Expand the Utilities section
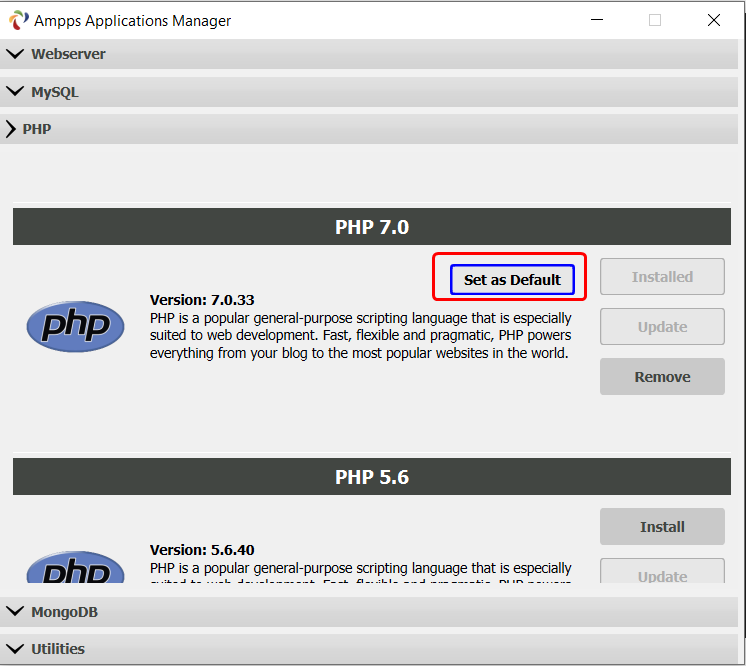Viewport: 746px width, 666px height. pyautogui.click(x=369, y=649)
